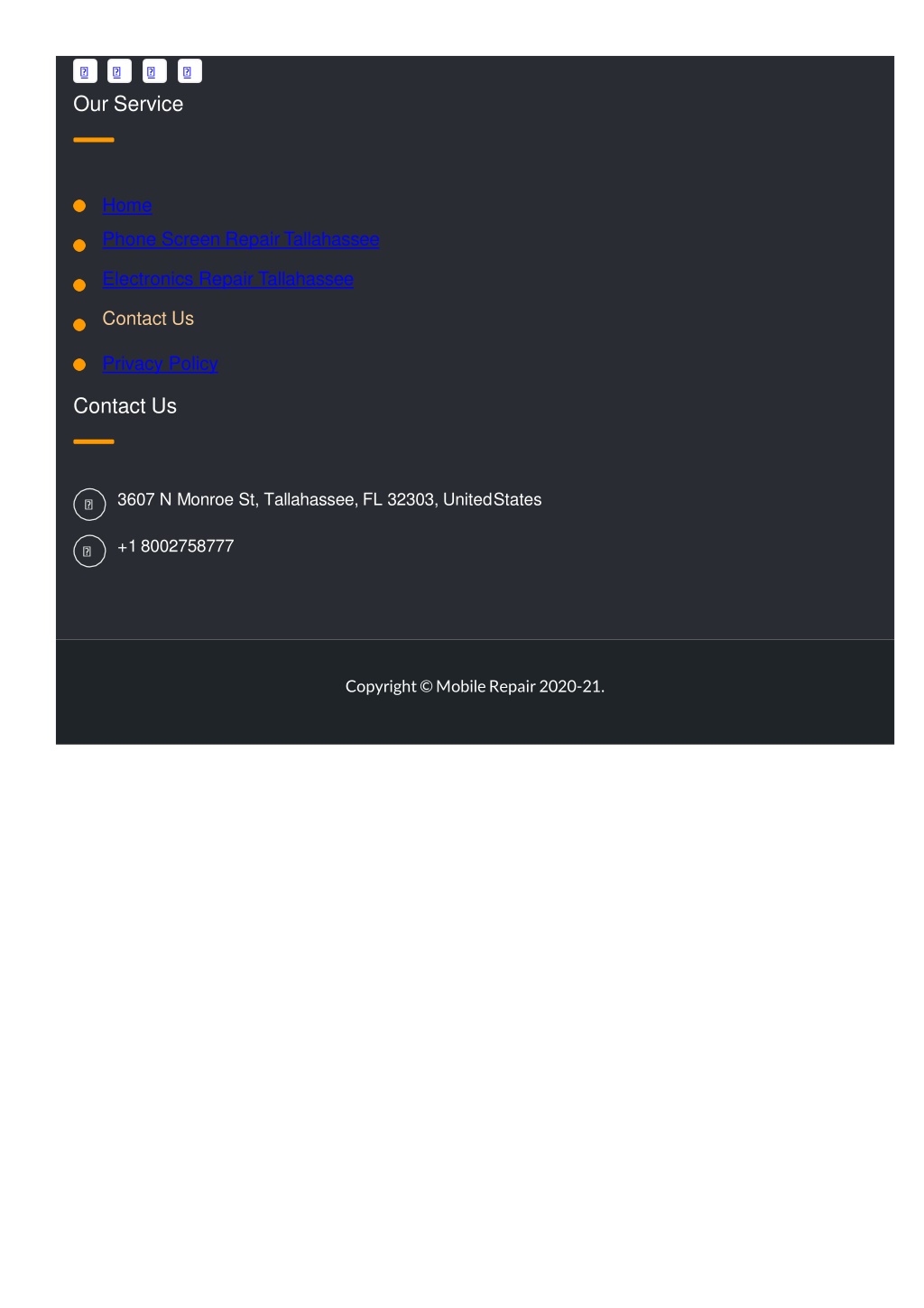Click the 3607 N Monroe St address text
Screen dimensions: 924x1308
click(x=329, y=500)
